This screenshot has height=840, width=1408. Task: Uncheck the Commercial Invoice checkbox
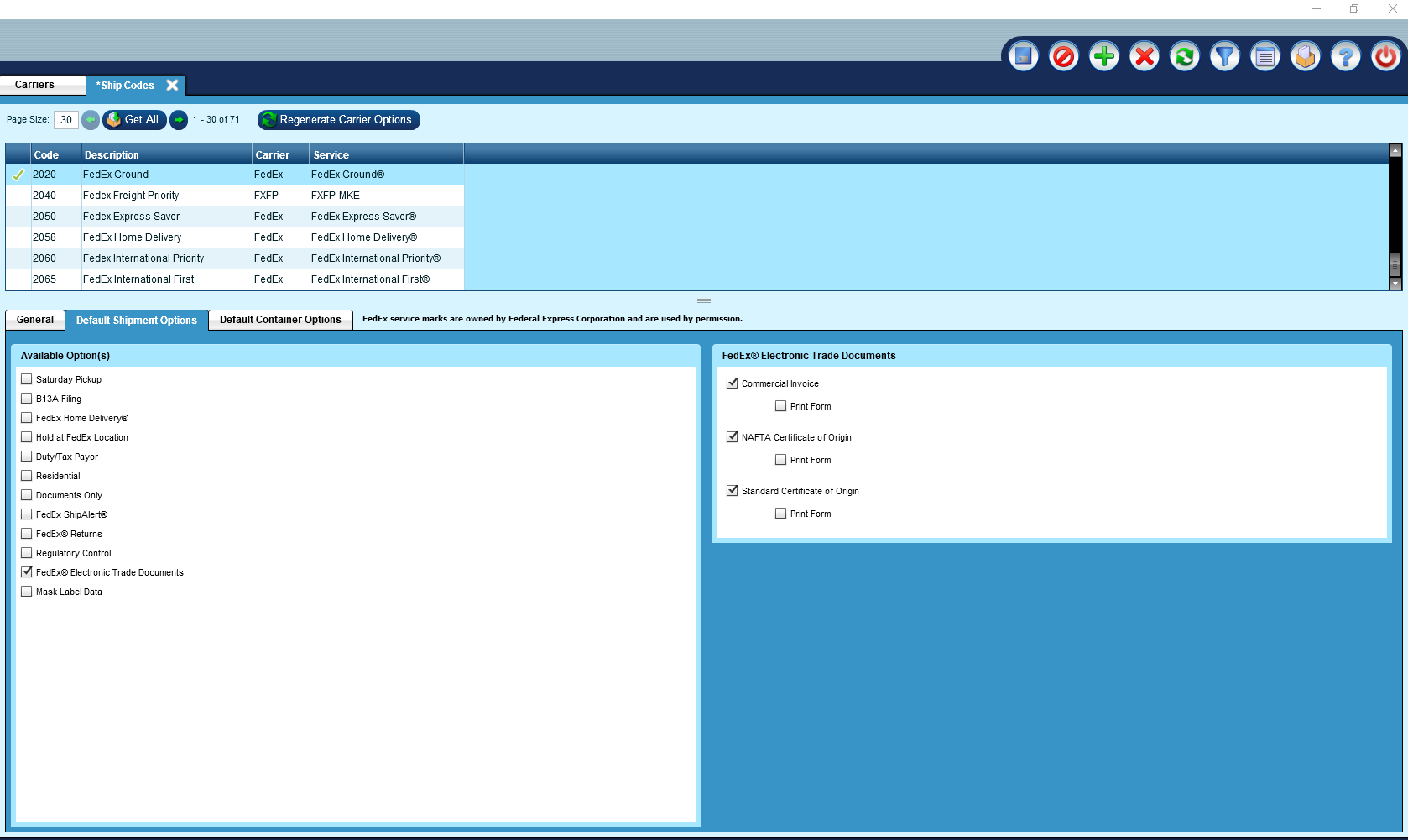733,383
